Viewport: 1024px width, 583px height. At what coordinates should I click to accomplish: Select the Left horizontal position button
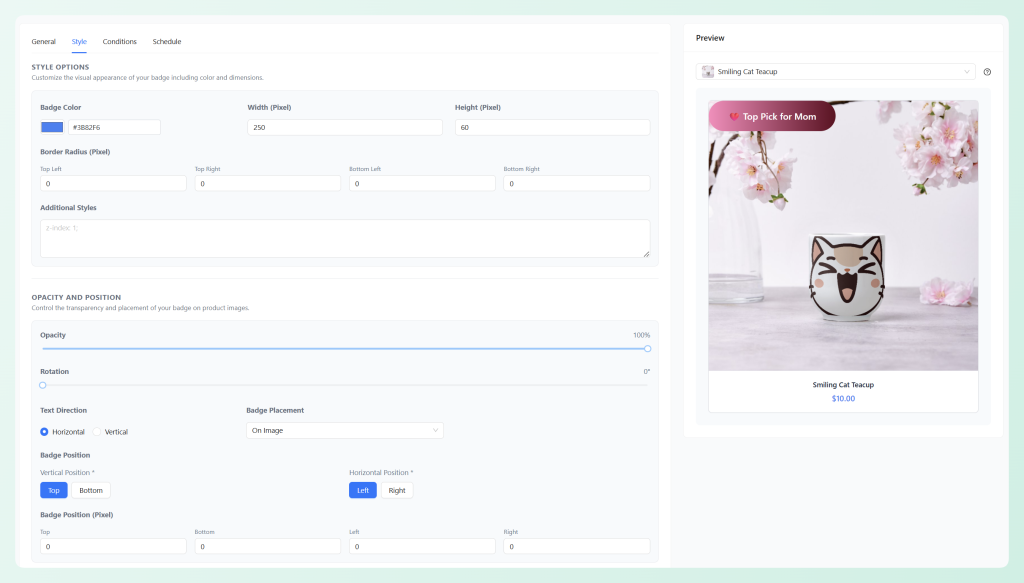click(362, 490)
